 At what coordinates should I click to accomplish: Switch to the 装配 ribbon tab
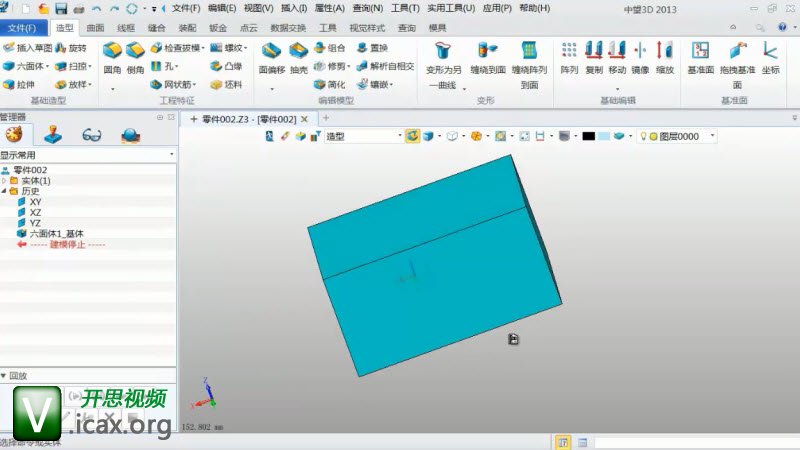click(x=187, y=28)
